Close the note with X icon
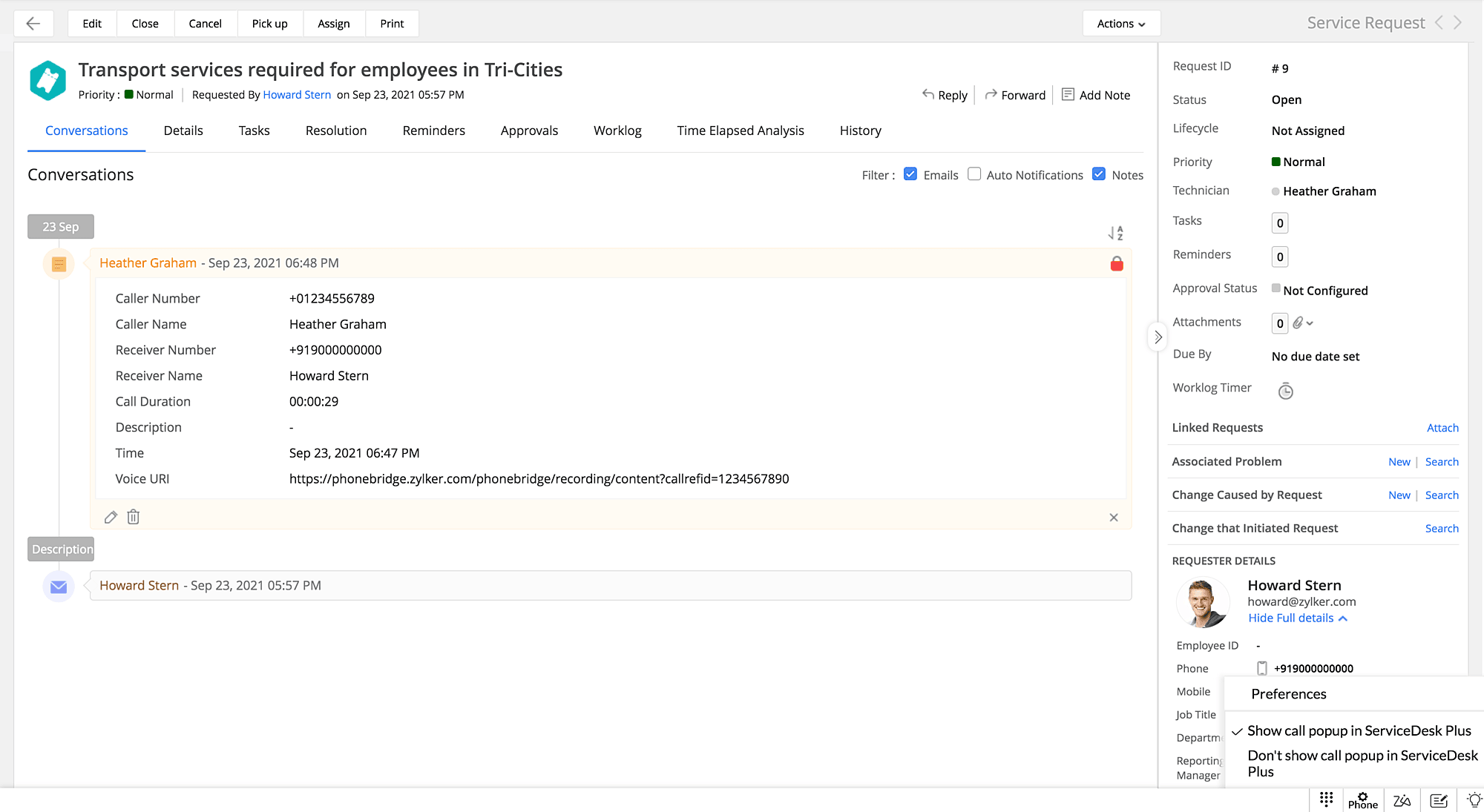This screenshot has height=812, width=1484. [x=1113, y=518]
